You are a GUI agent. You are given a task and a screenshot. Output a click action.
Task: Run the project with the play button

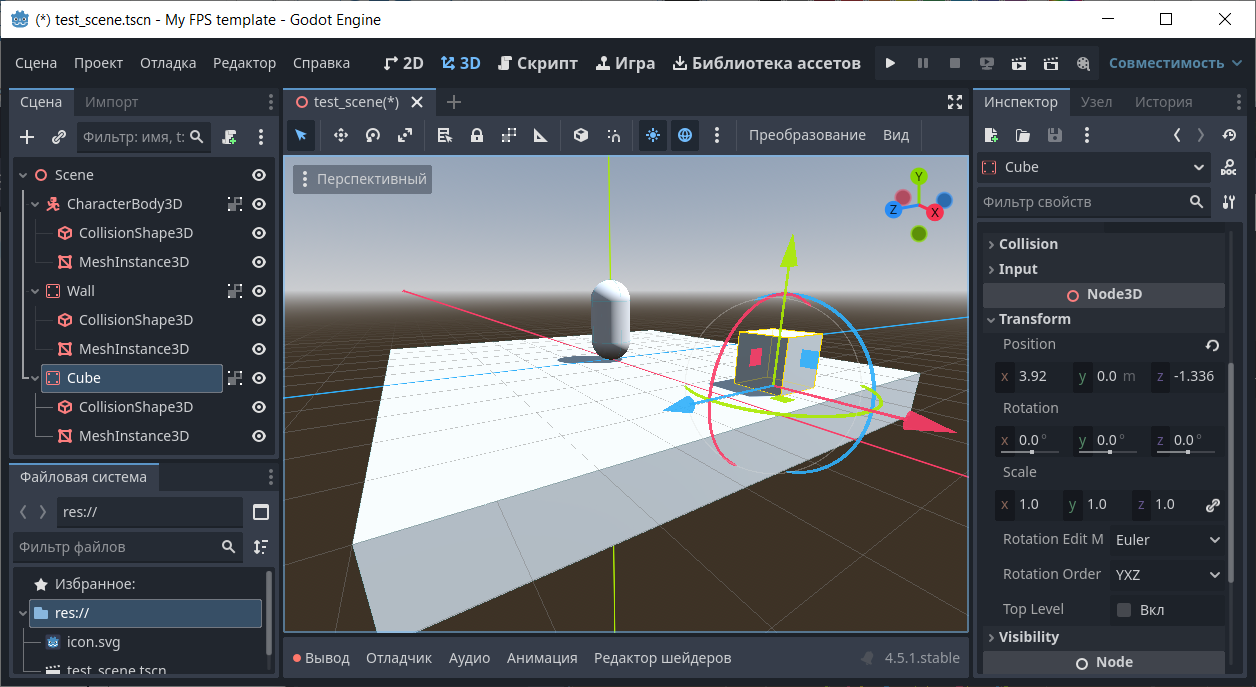(890, 63)
